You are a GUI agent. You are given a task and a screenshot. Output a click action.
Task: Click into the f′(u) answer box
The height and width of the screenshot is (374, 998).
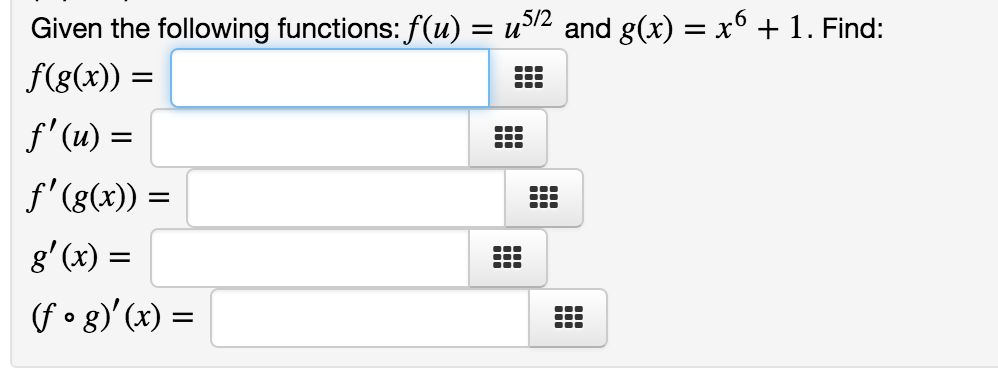(310, 137)
